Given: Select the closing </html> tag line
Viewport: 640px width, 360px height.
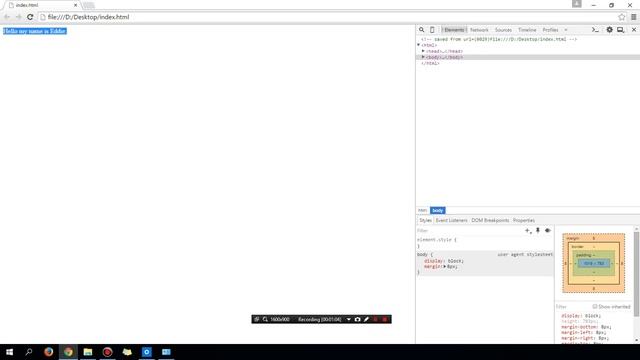Looking at the screenshot, I should (430, 63).
